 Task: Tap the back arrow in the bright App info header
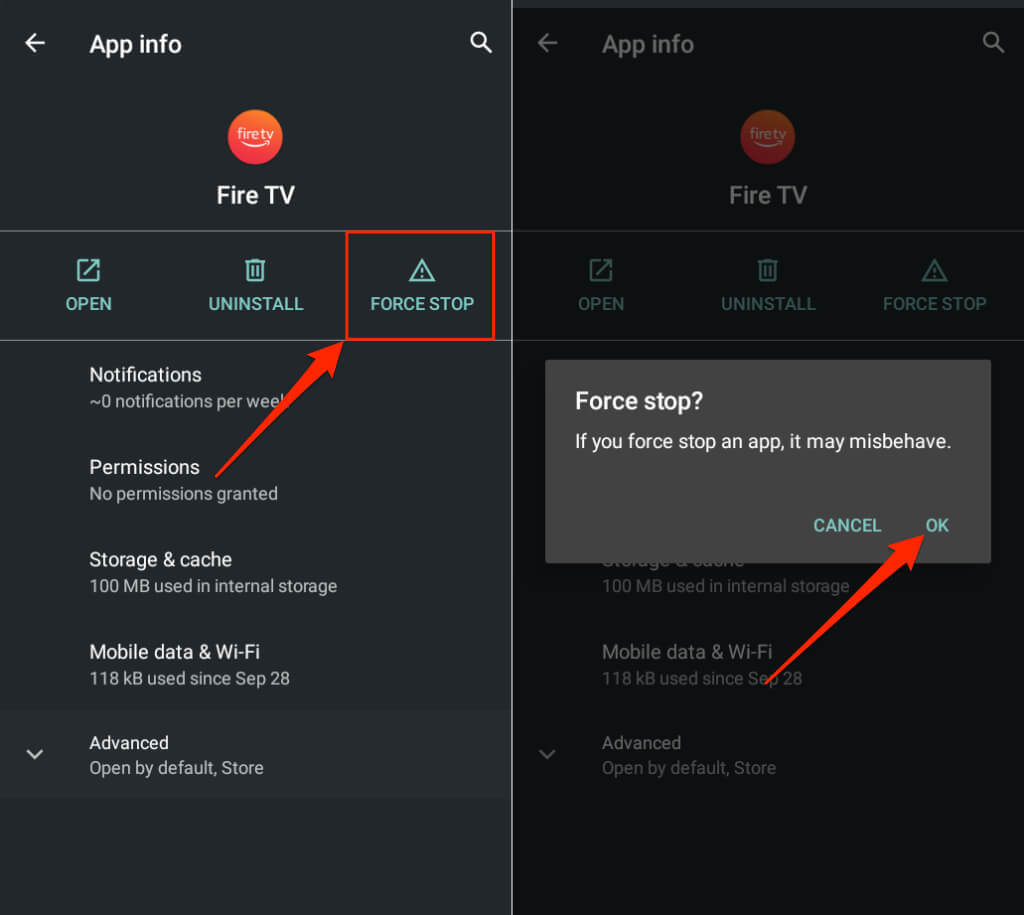pyautogui.click(x=35, y=43)
